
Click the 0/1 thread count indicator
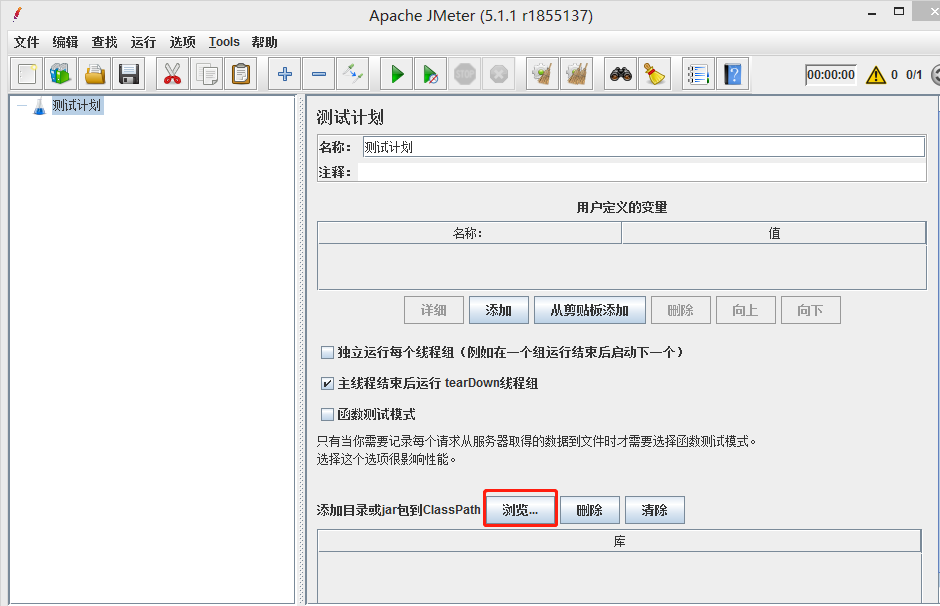[914, 75]
